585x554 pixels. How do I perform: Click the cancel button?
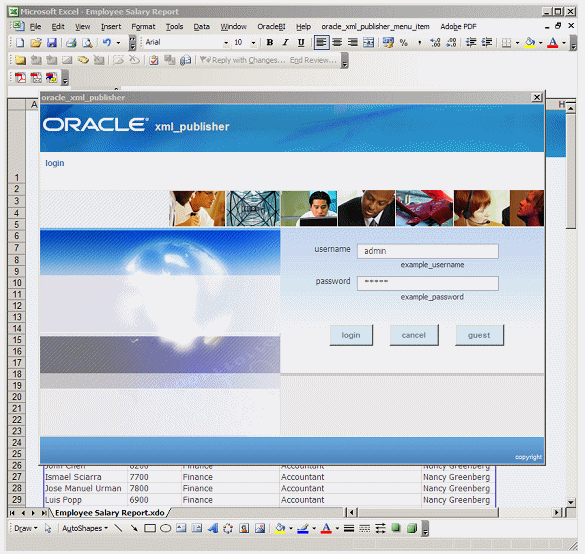(414, 335)
